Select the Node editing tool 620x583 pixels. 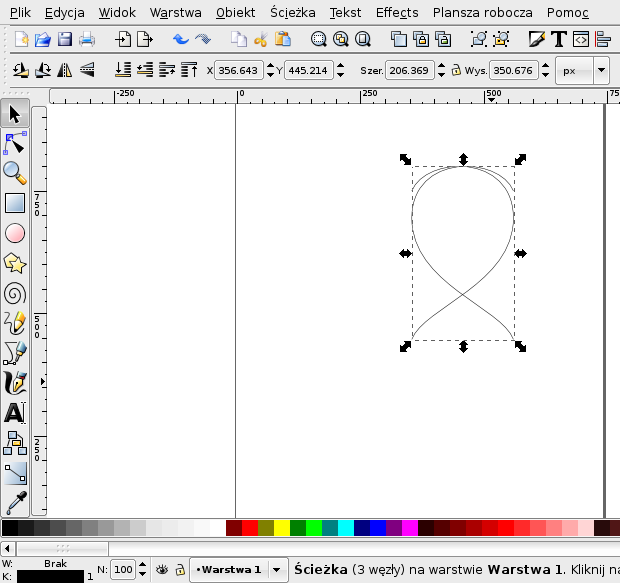[14, 143]
